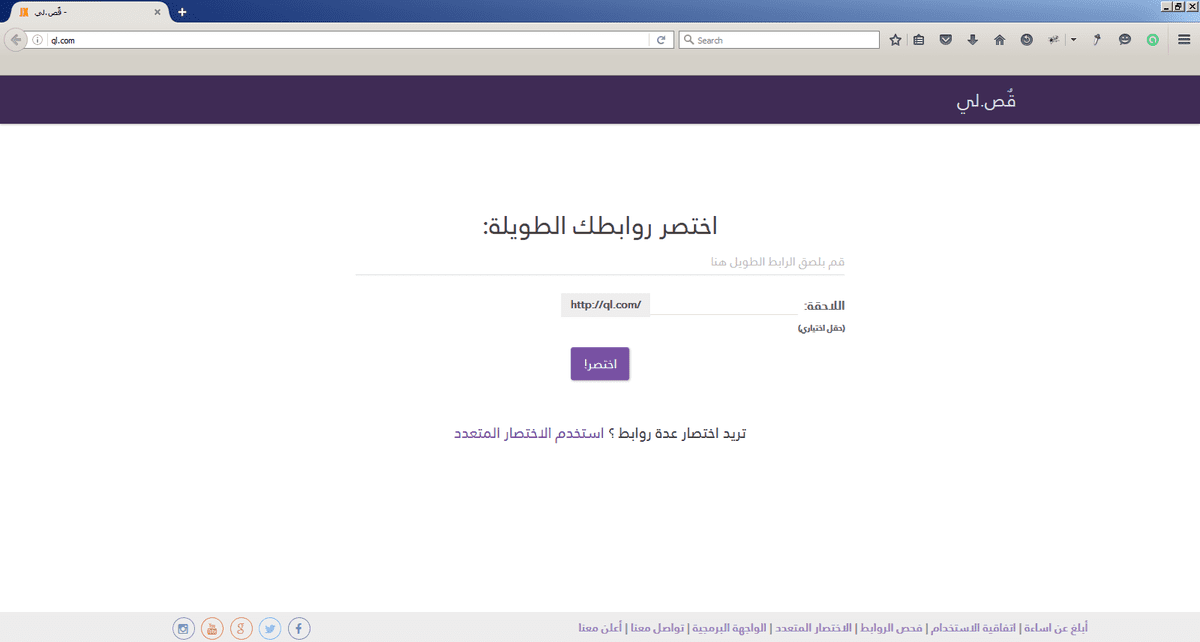Click the purple اختصر! shorten button
The height and width of the screenshot is (642, 1200).
600,364
